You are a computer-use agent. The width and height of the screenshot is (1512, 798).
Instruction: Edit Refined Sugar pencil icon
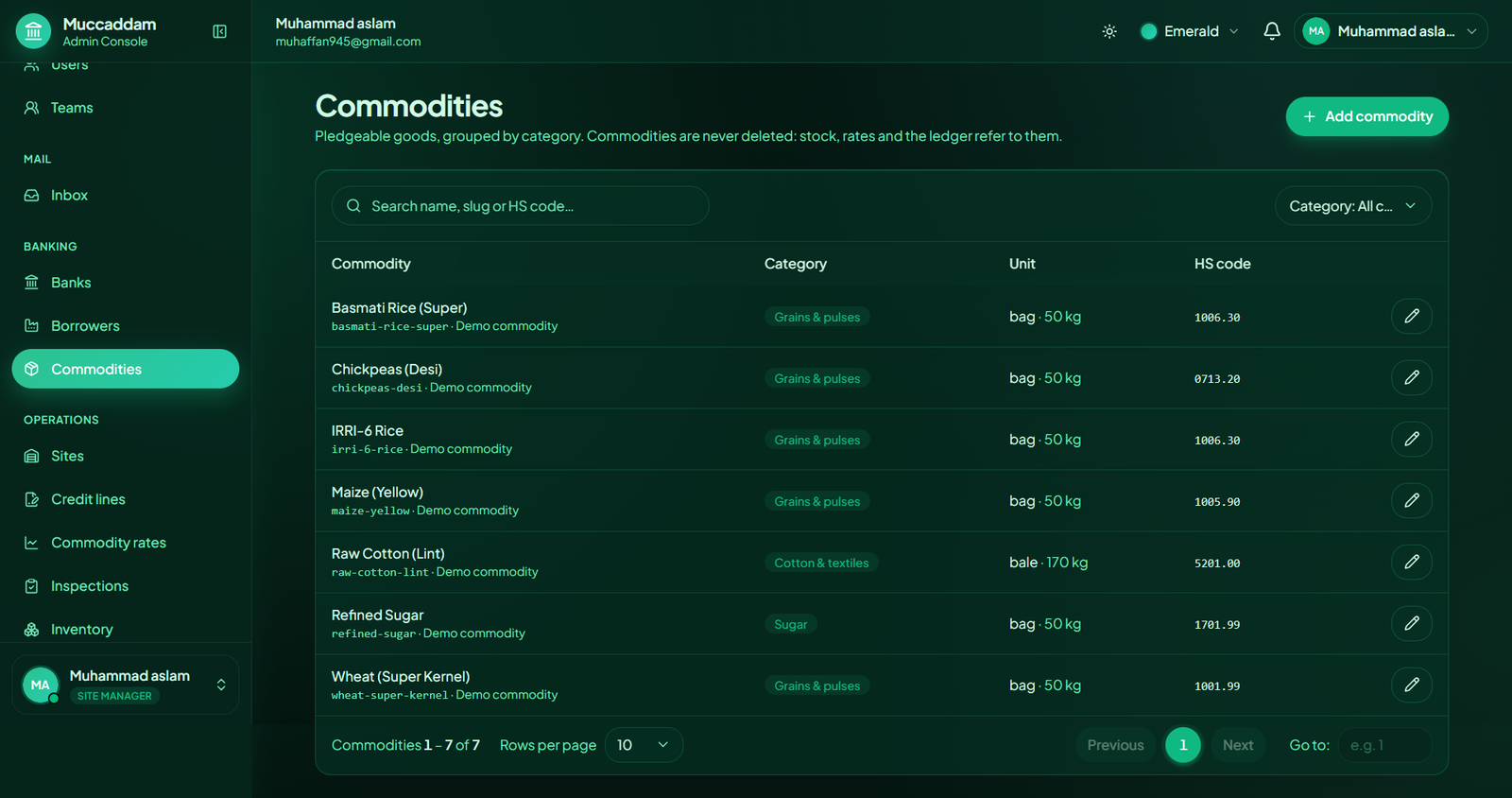click(1412, 623)
